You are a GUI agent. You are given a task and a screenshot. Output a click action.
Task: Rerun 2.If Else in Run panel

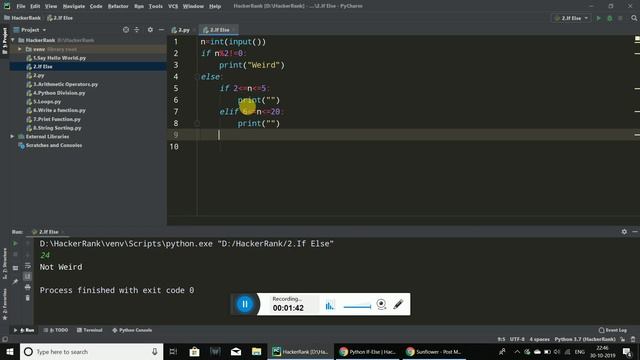[x=16, y=244]
